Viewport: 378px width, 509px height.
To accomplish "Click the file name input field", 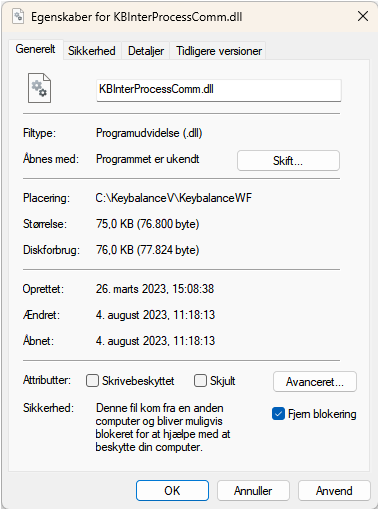I will tap(219, 90).
